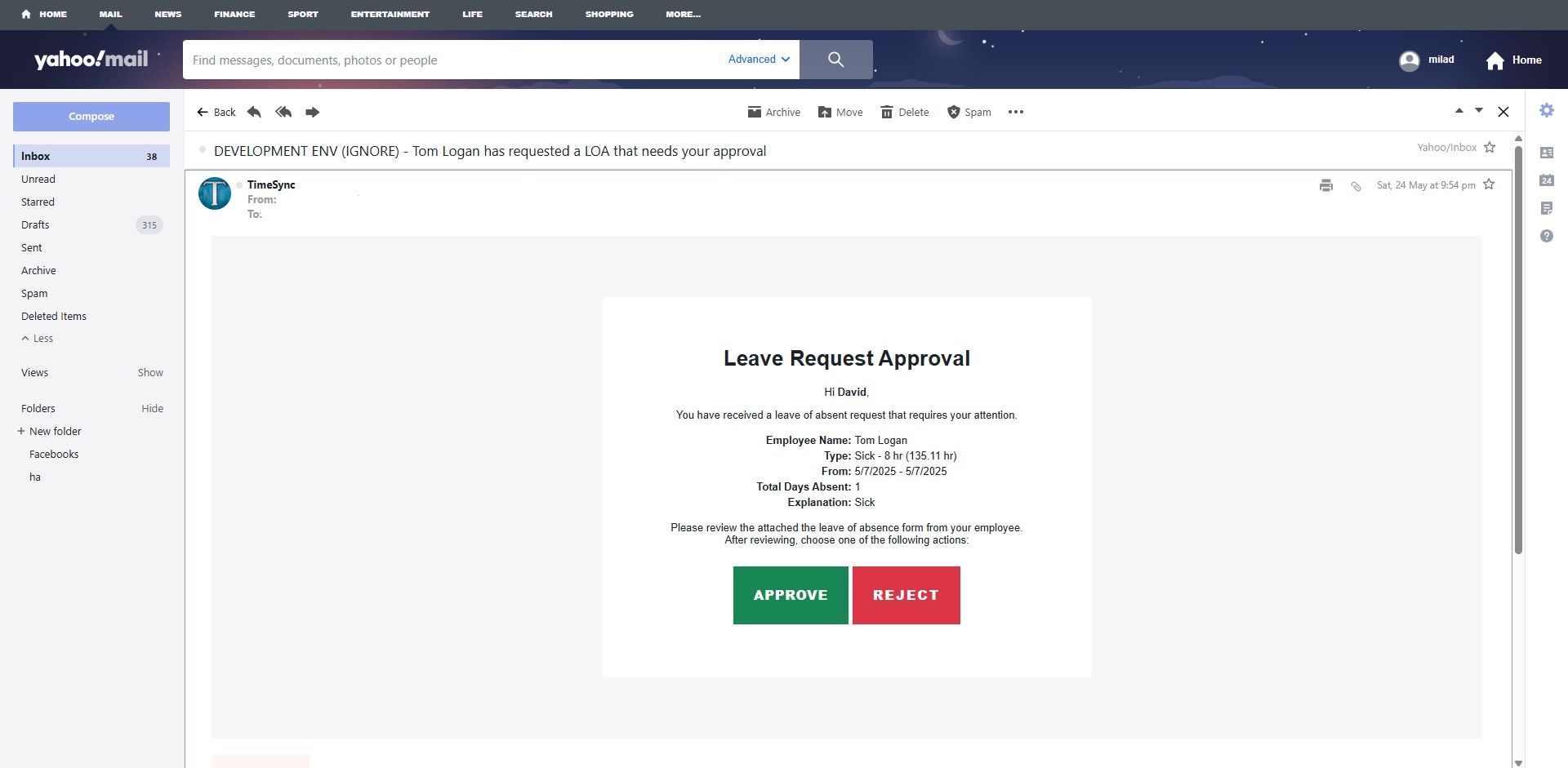
Task: Mark message unread via subject dot
Action: tap(203, 149)
